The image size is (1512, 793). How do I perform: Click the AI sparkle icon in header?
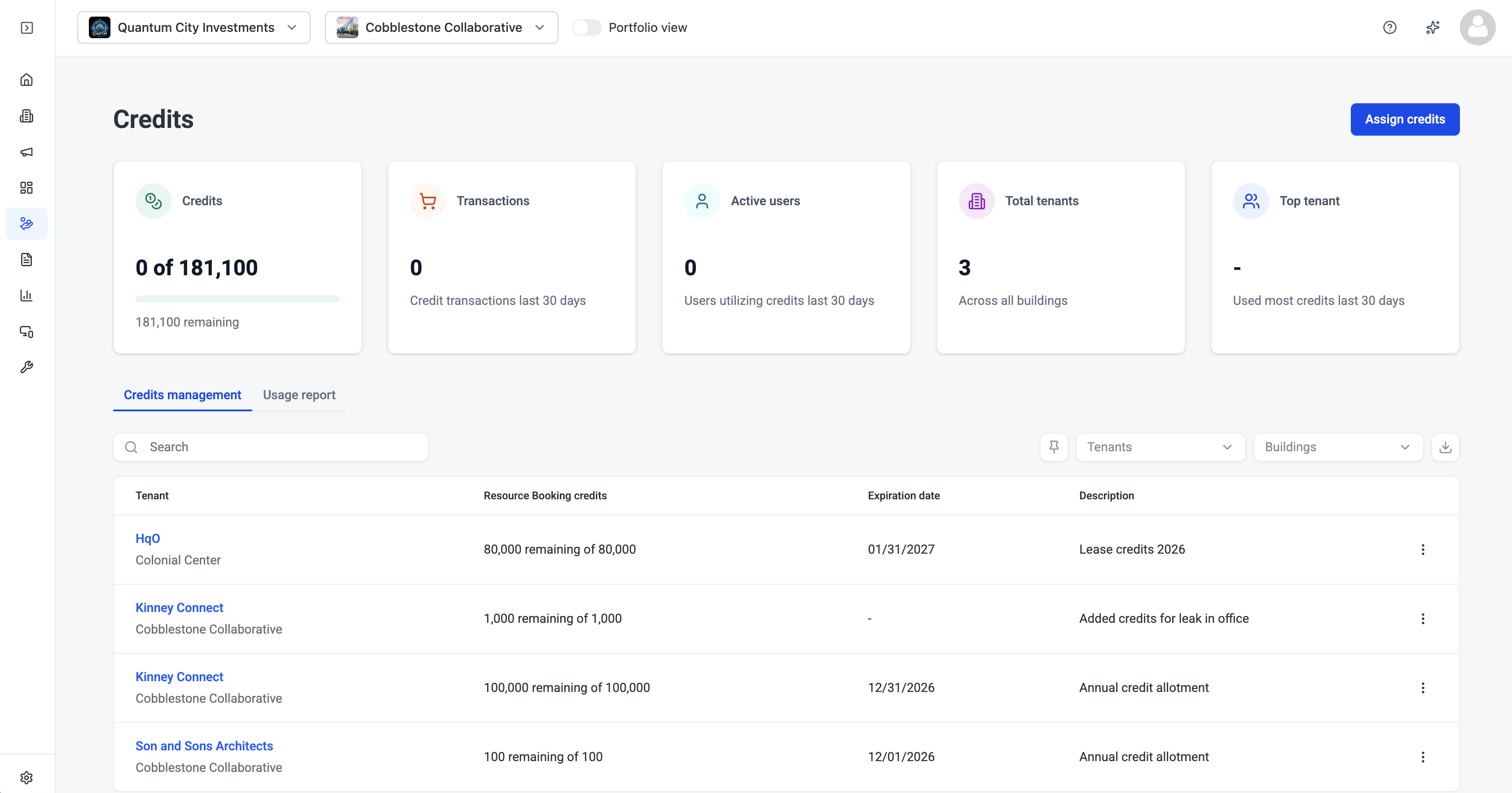pyautogui.click(x=1433, y=27)
